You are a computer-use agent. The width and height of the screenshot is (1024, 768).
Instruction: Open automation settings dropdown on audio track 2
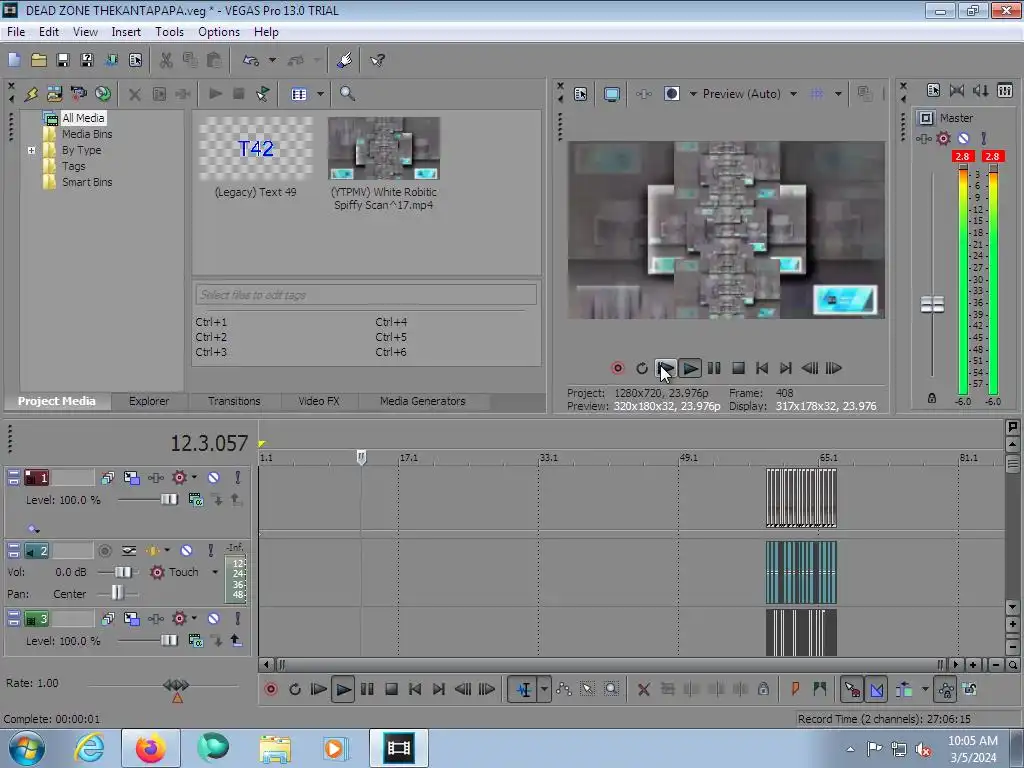click(167, 551)
